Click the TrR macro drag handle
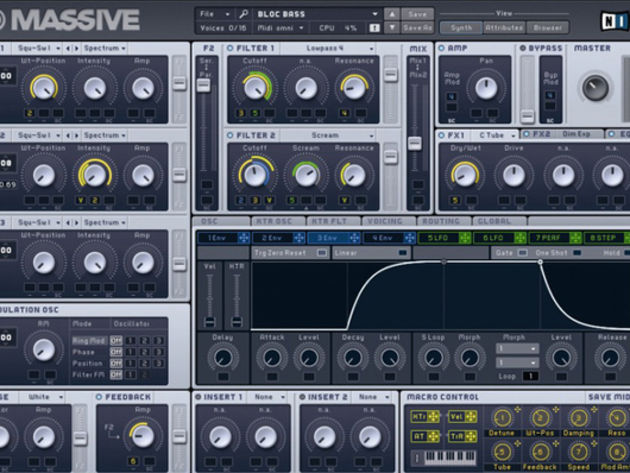 coord(471,436)
